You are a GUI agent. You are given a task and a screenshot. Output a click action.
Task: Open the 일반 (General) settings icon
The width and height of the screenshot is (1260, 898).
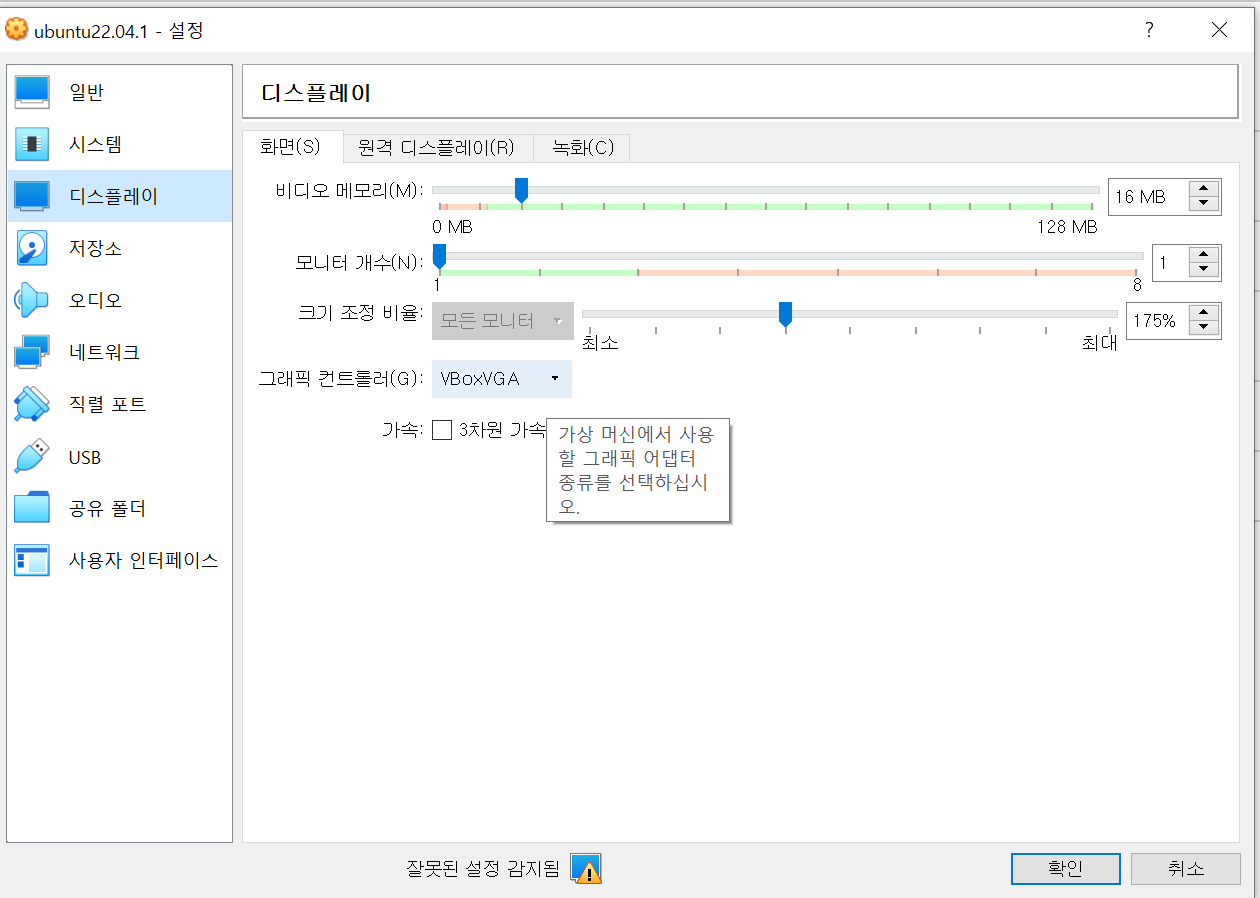(x=32, y=92)
